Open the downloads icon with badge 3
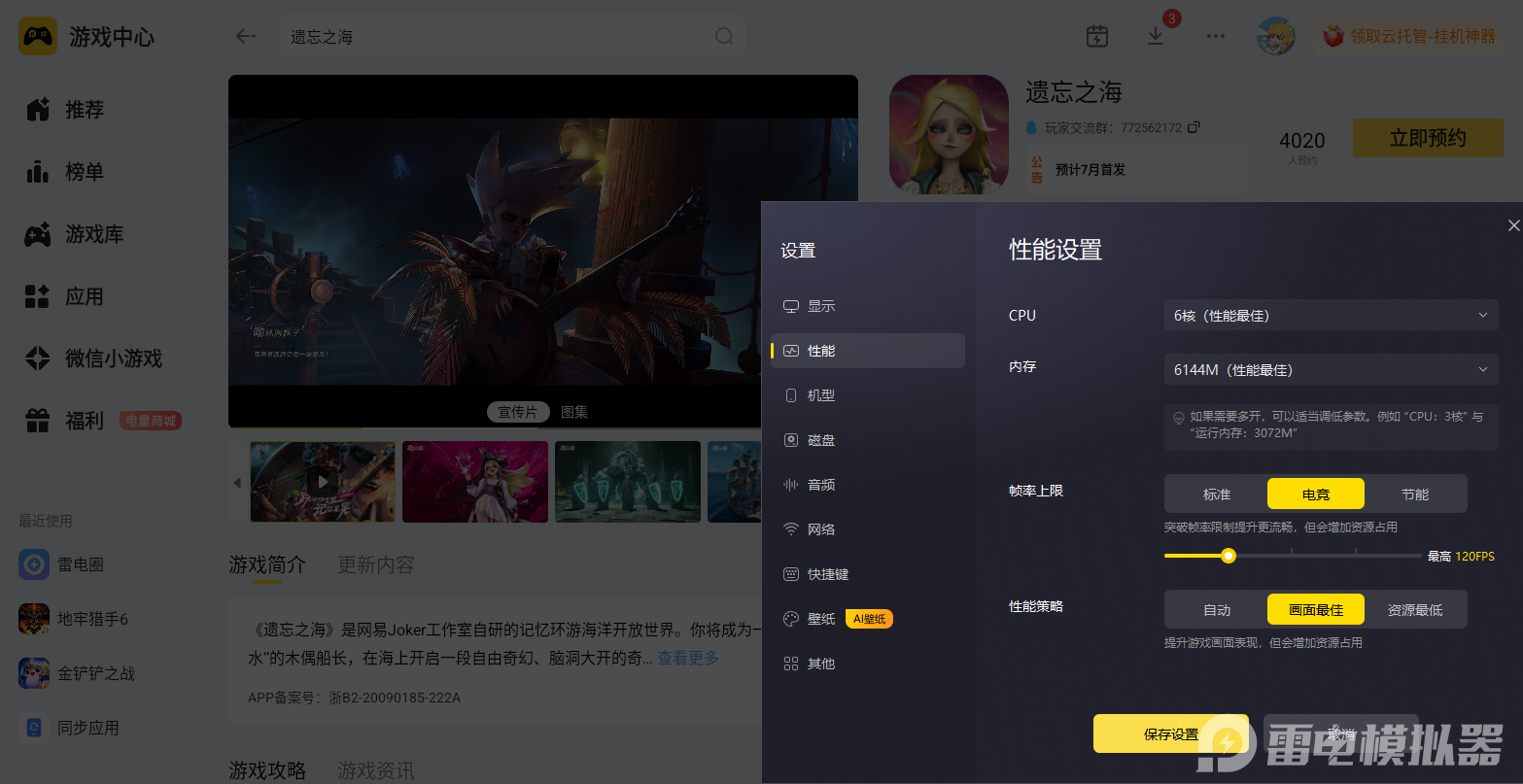 (x=1156, y=36)
